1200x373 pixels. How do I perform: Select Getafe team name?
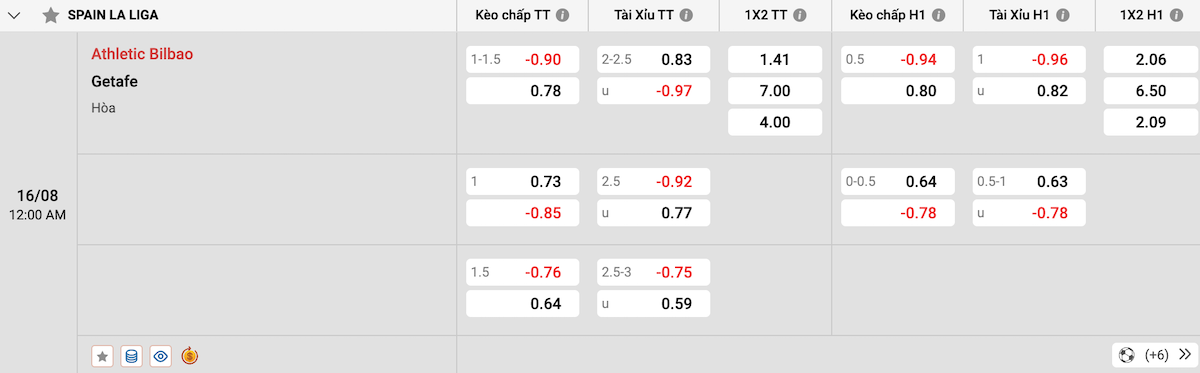(x=115, y=81)
